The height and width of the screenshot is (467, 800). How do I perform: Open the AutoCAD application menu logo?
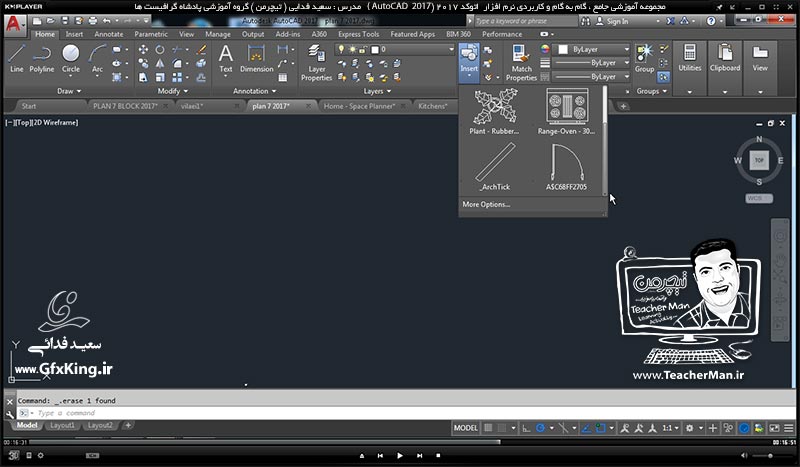coord(14,24)
